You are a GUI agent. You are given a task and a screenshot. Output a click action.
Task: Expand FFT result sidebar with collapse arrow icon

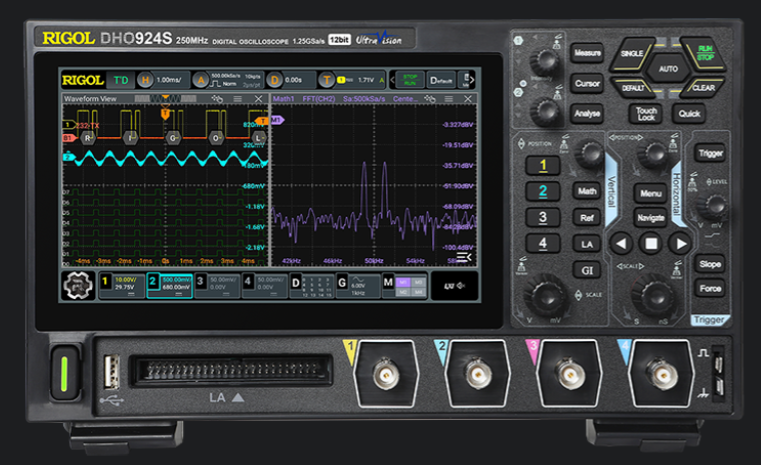pos(464,257)
